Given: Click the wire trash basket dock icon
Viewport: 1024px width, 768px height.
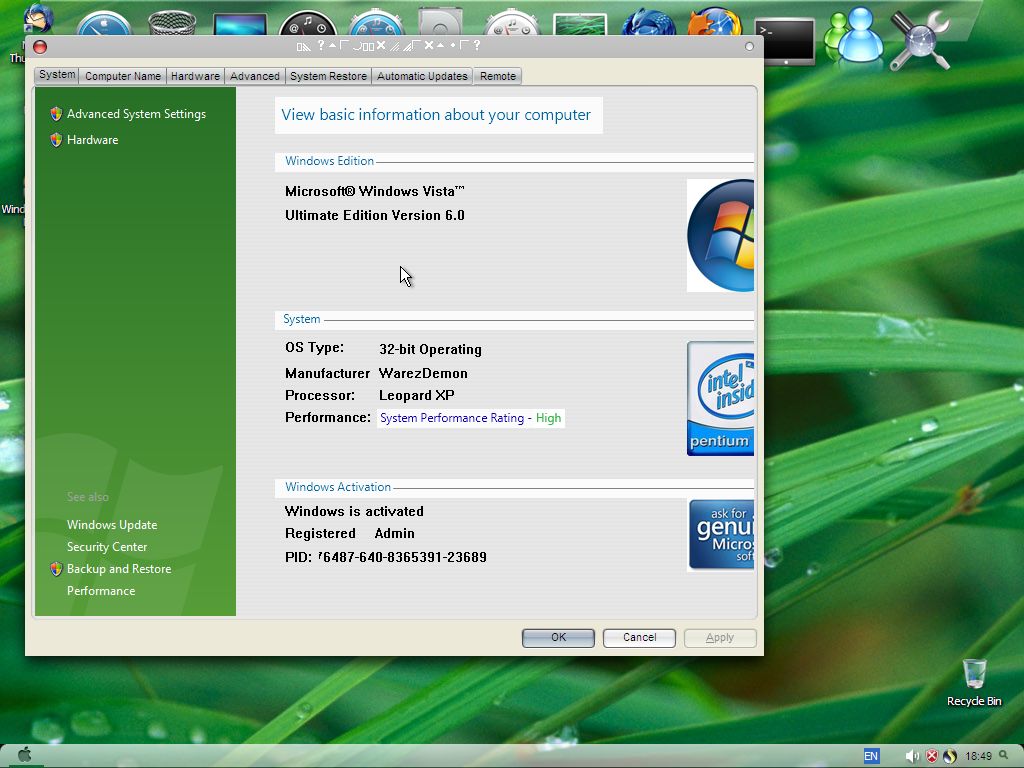Looking at the screenshot, I should 172,24.
